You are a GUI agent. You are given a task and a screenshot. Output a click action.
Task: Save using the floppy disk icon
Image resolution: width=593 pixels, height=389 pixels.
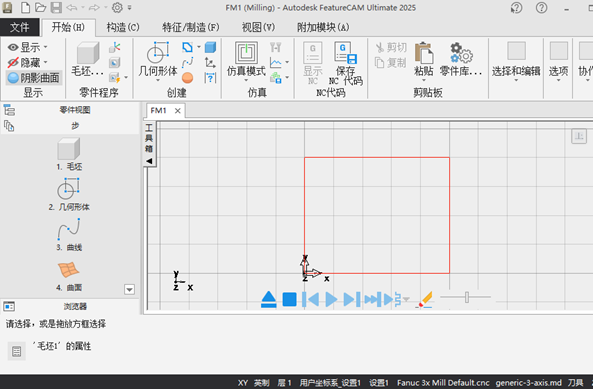coord(56,8)
